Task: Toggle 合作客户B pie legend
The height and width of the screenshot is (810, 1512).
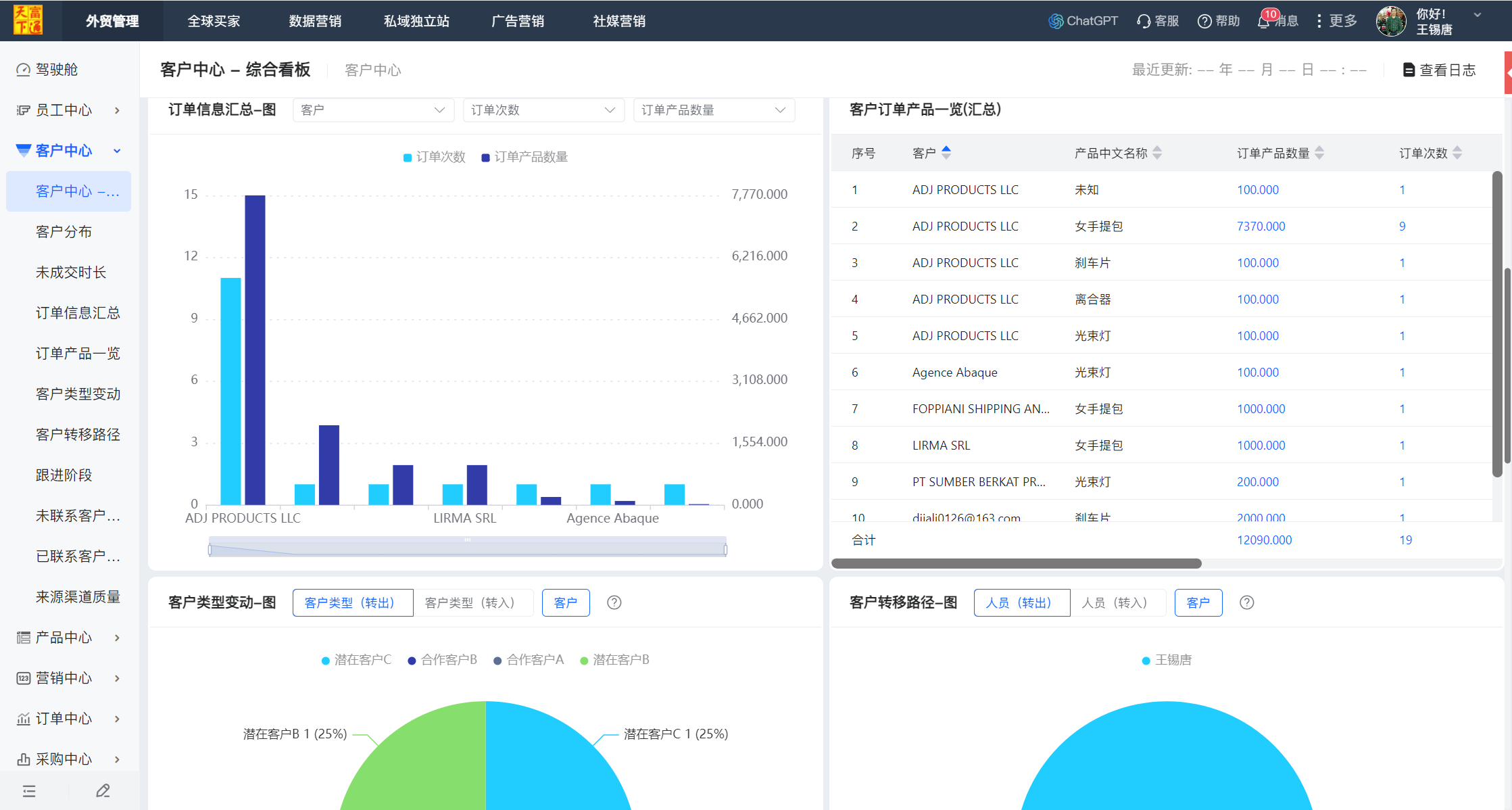Action: (x=443, y=660)
